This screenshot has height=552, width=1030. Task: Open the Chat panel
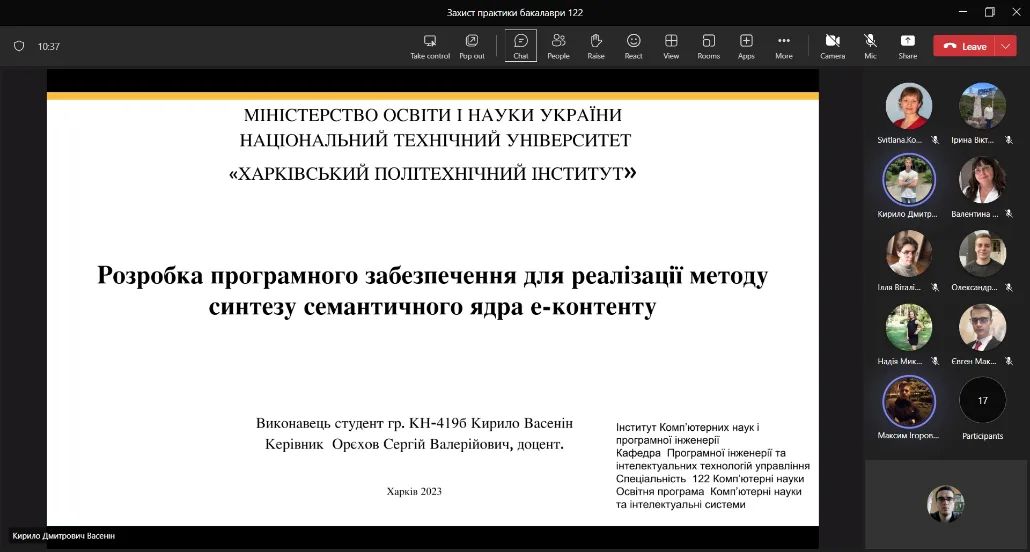coord(520,46)
